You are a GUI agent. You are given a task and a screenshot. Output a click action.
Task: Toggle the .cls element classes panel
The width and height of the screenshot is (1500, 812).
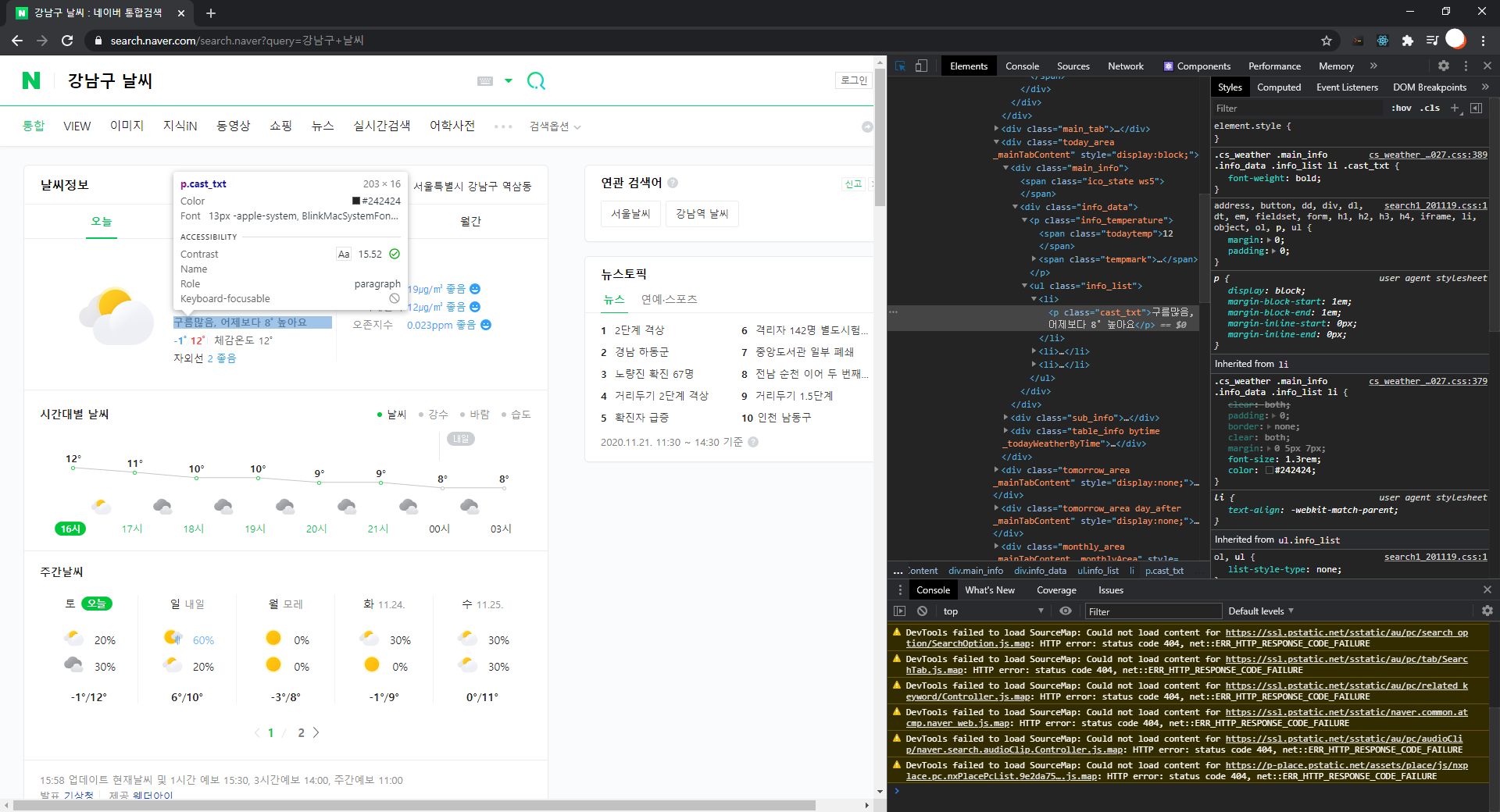pos(1431,109)
